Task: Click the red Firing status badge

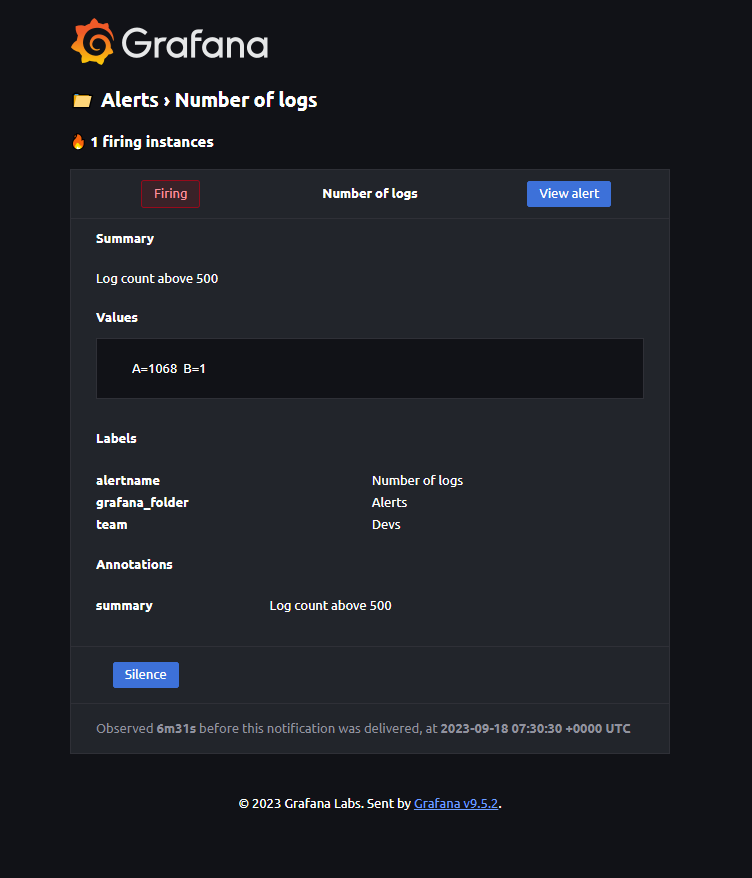Action: point(170,194)
